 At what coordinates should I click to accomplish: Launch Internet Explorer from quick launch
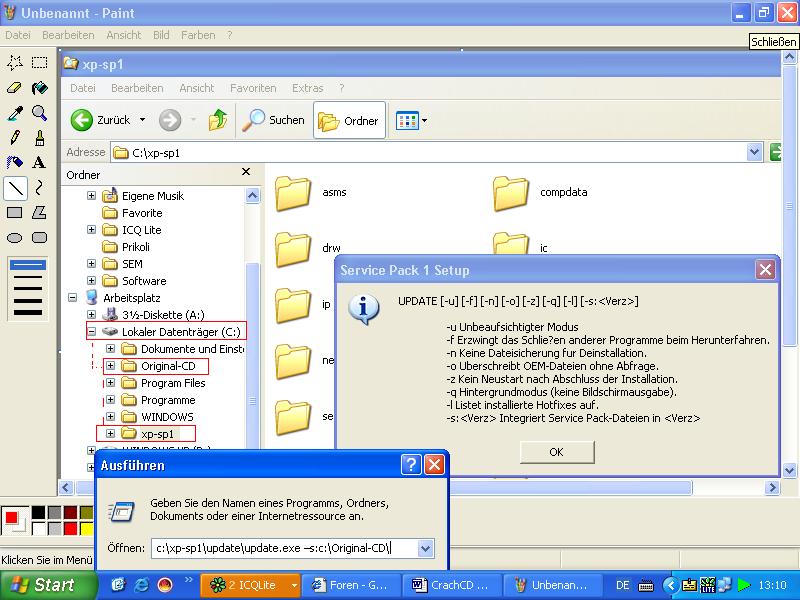tap(141, 585)
